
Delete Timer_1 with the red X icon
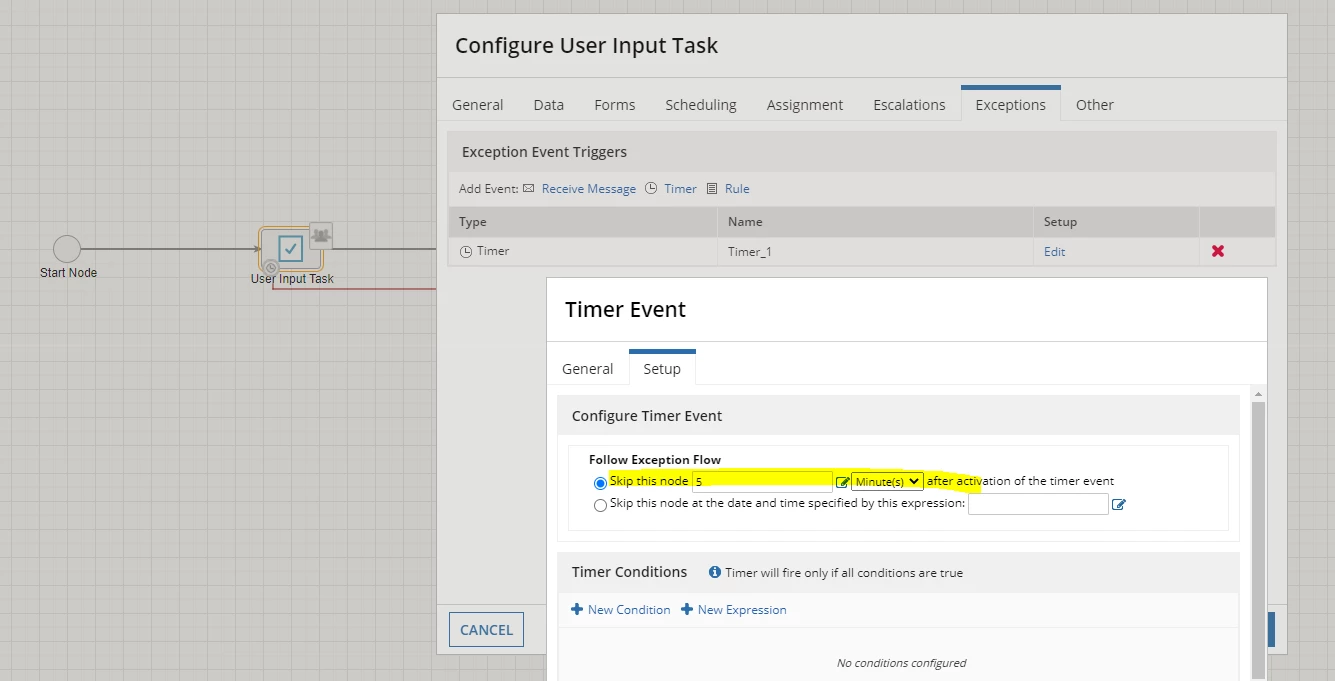coord(1218,251)
